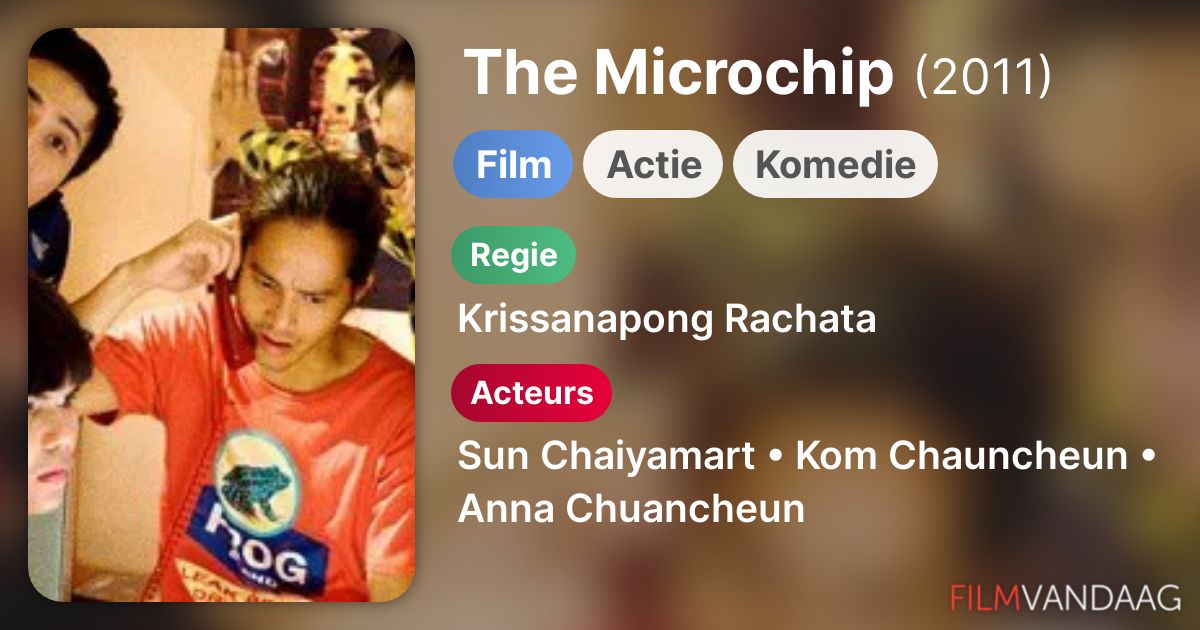This screenshot has height=630, width=1200.
Task: Open actor Sun Chaiyamart's page
Action: (606, 457)
